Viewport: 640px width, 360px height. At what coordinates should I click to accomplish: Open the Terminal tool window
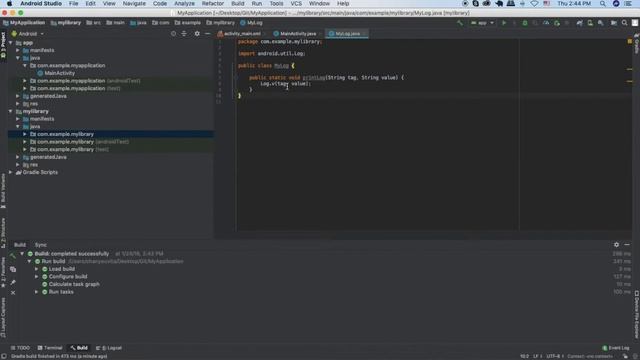click(50, 348)
